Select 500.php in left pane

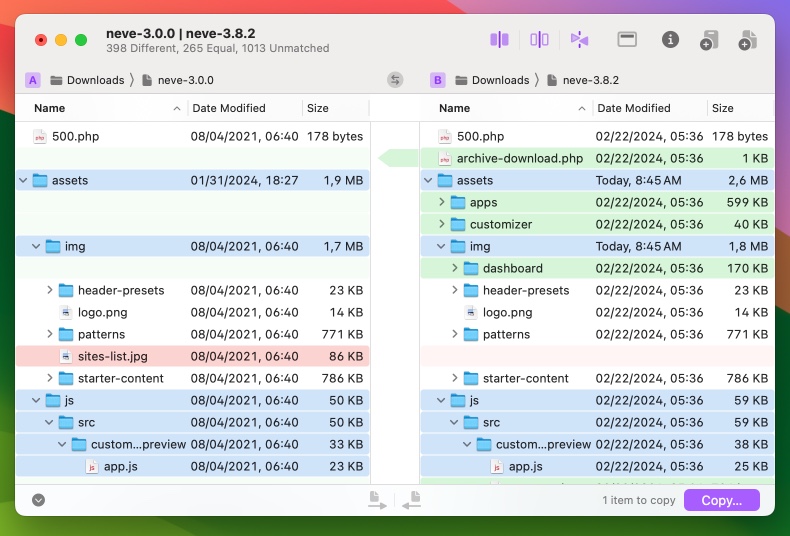point(192,136)
